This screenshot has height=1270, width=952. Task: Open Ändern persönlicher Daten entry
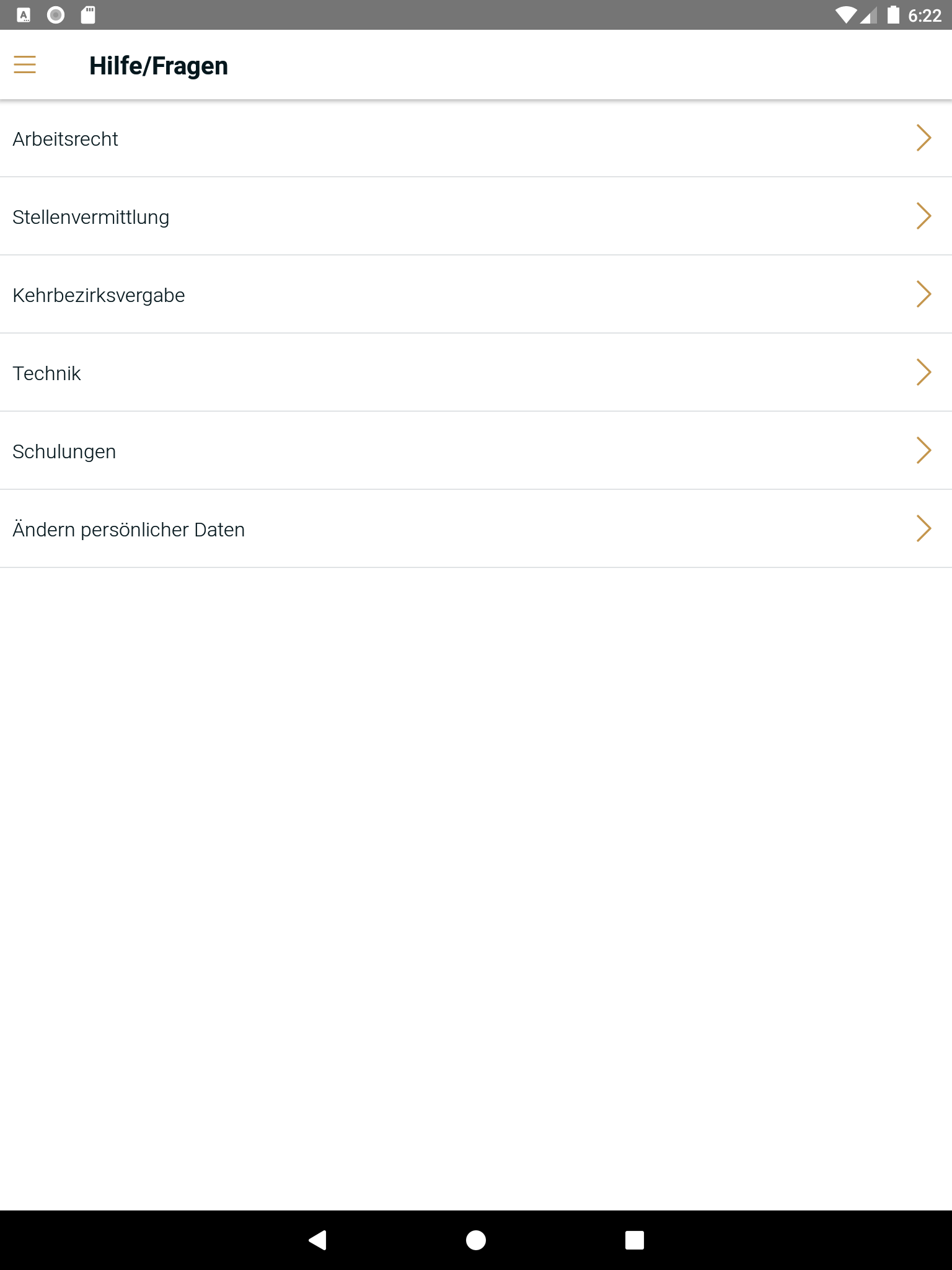[x=129, y=530]
